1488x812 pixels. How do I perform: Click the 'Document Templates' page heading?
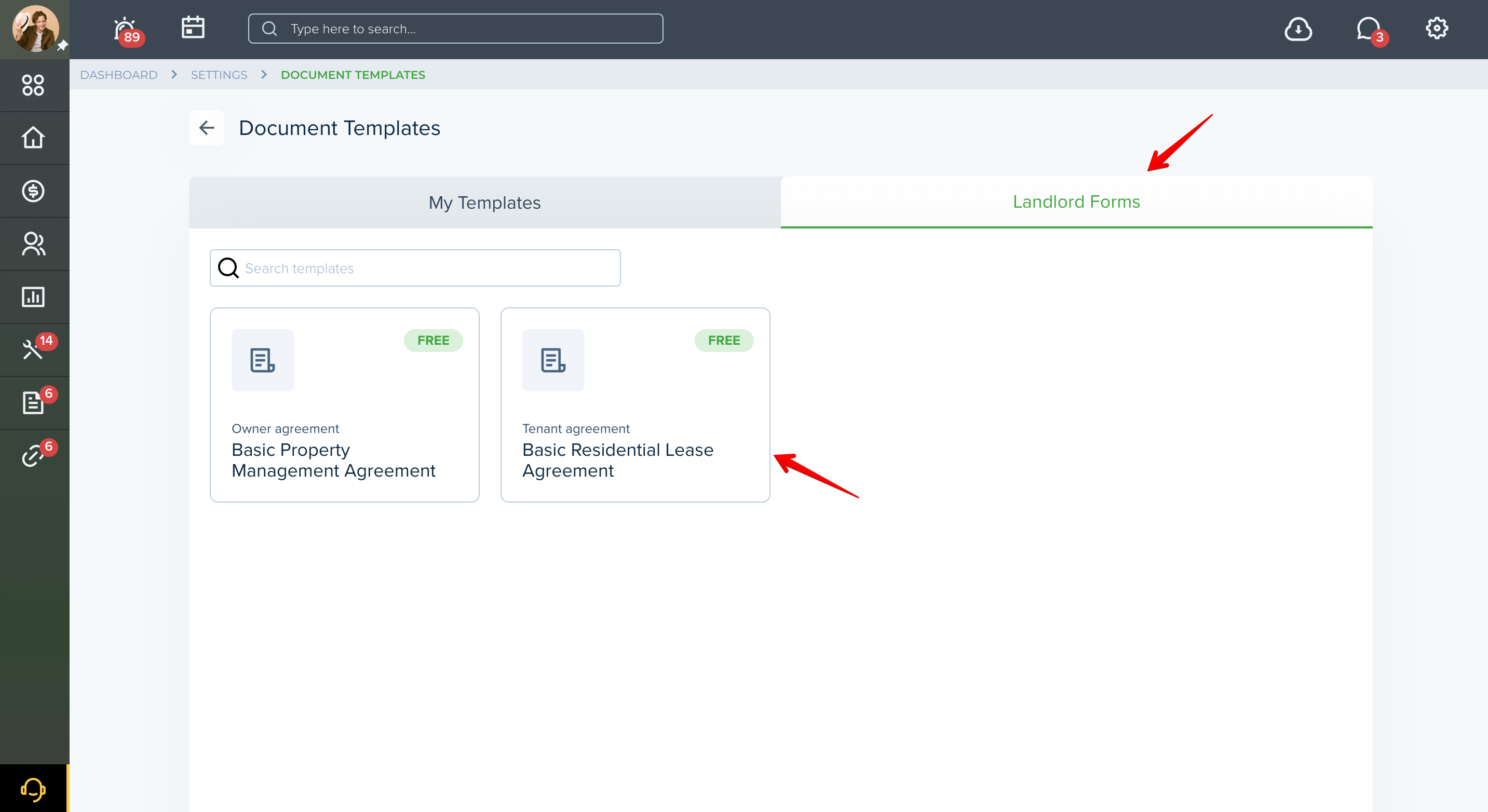pyautogui.click(x=340, y=128)
